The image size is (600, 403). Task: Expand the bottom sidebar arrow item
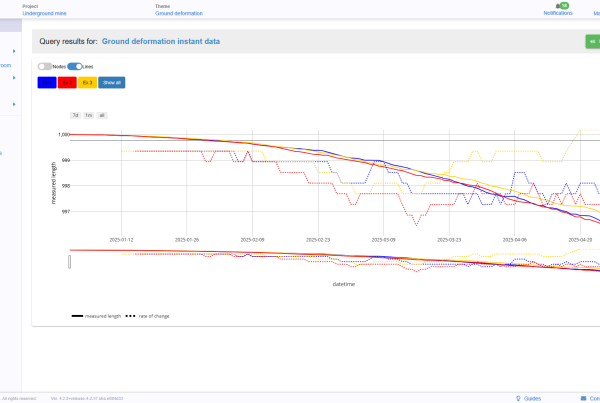tap(13, 103)
